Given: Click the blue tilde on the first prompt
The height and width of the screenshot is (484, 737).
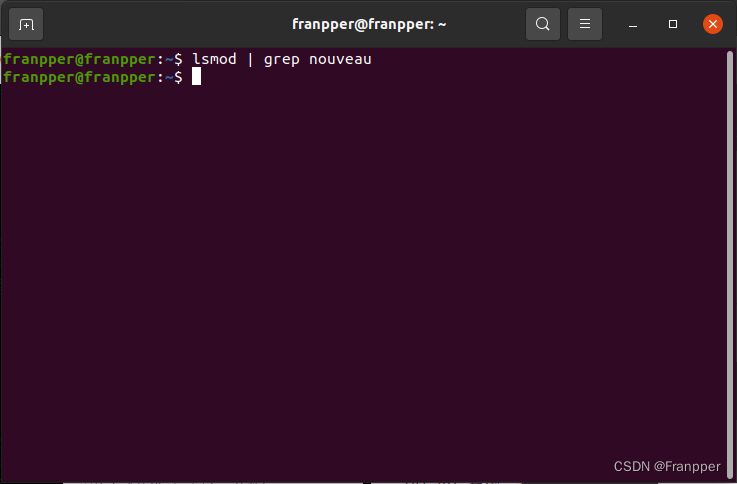Looking at the screenshot, I should (x=169, y=60).
